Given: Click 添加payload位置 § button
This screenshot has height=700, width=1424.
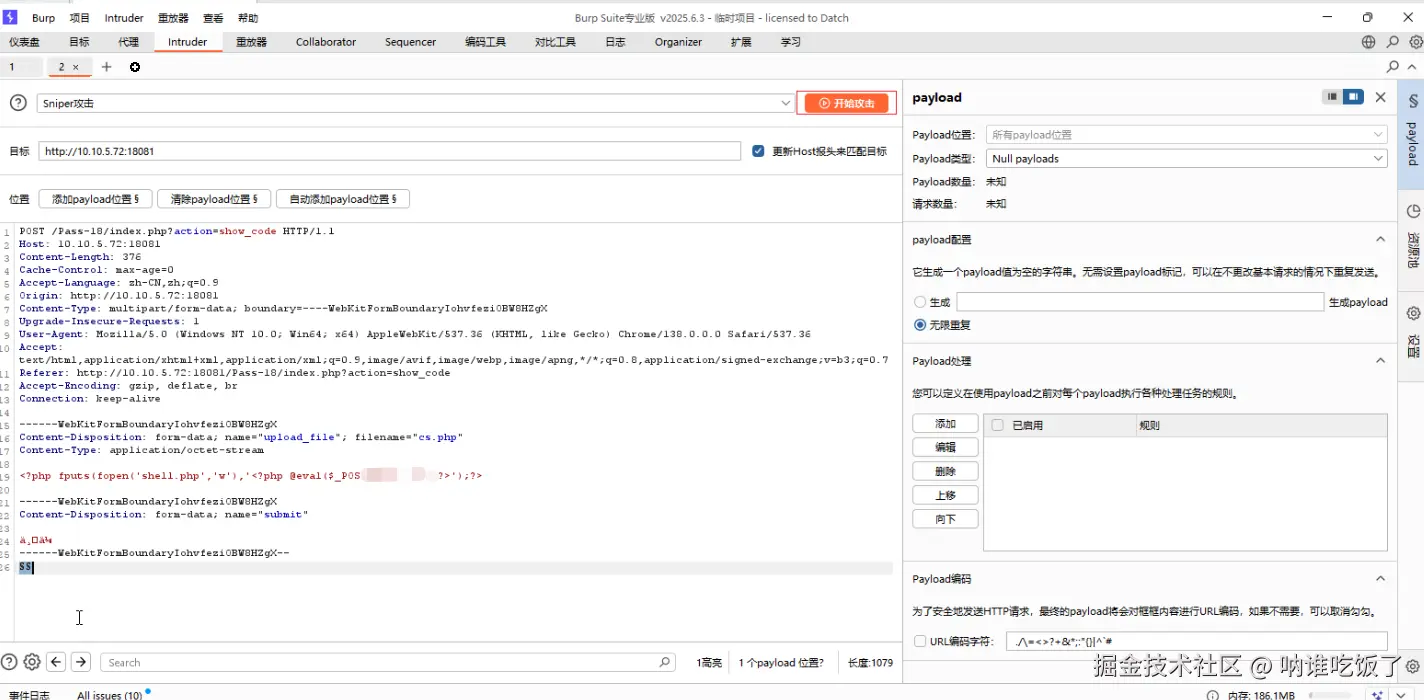Looking at the screenshot, I should pyautogui.click(x=96, y=199).
